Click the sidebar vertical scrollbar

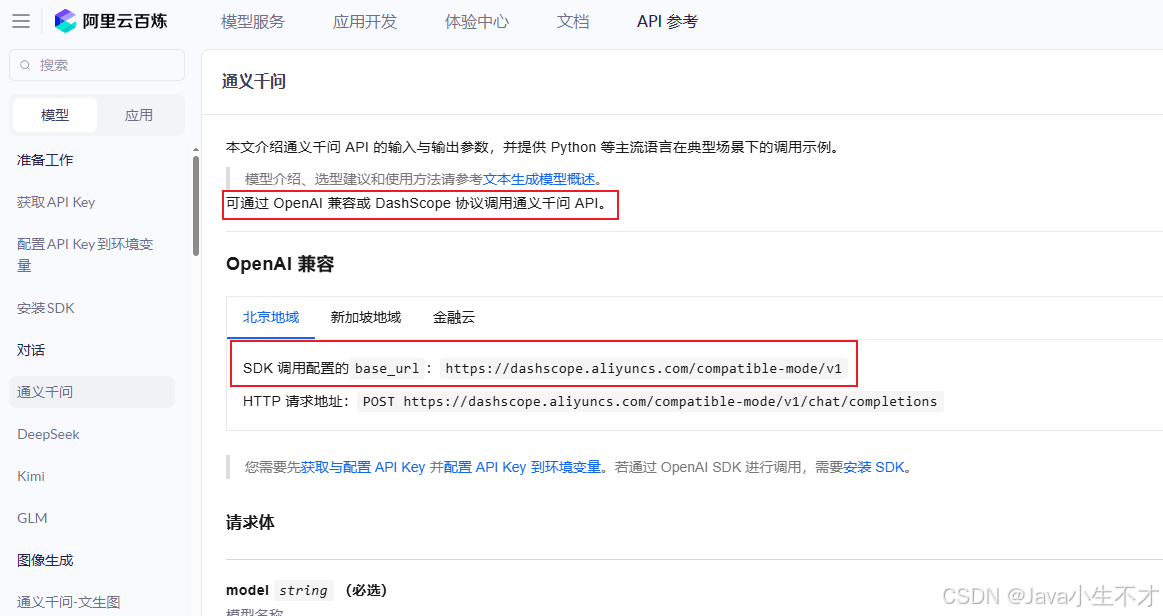tap(196, 205)
